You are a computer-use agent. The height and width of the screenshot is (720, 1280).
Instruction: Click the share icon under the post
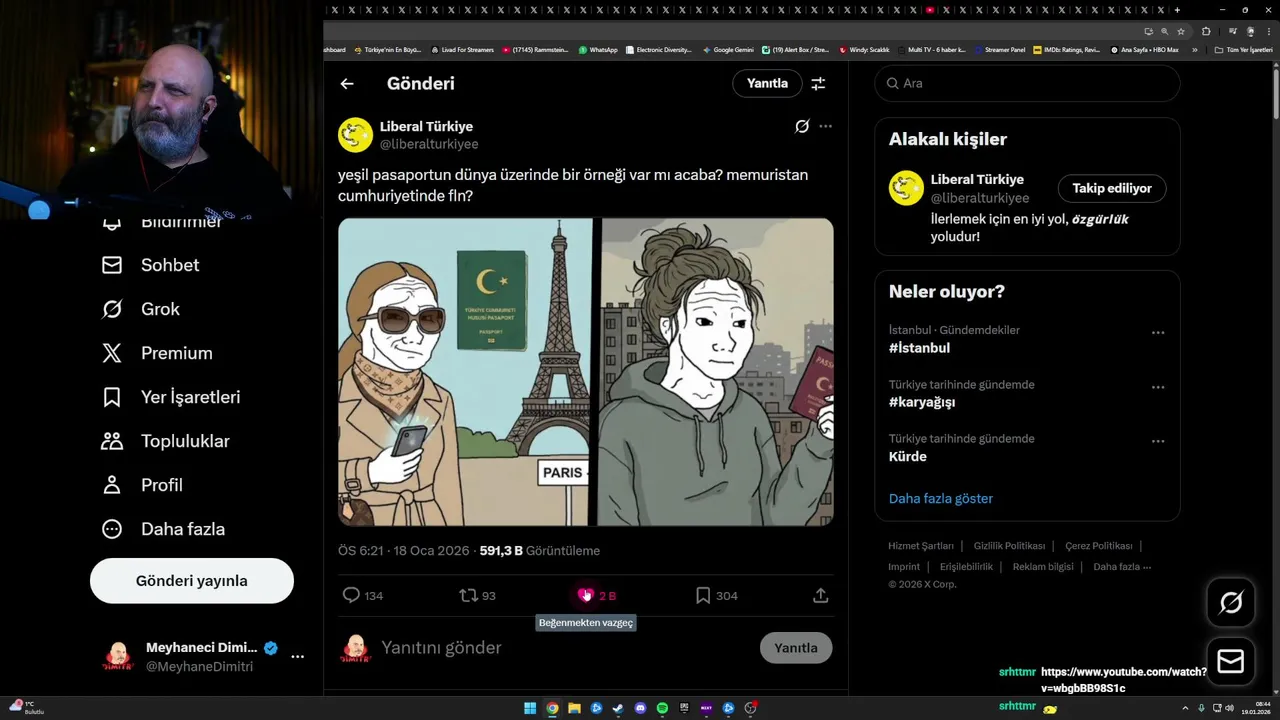point(820,595)
